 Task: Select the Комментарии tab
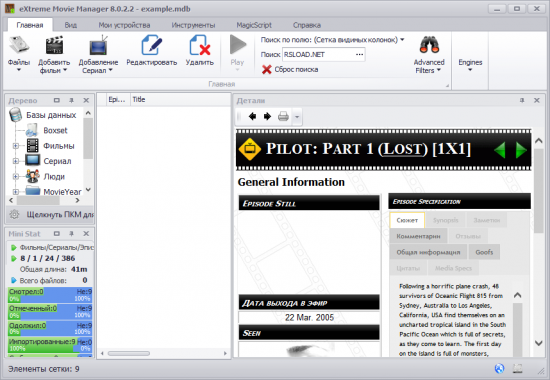click(x=418, y=236)
